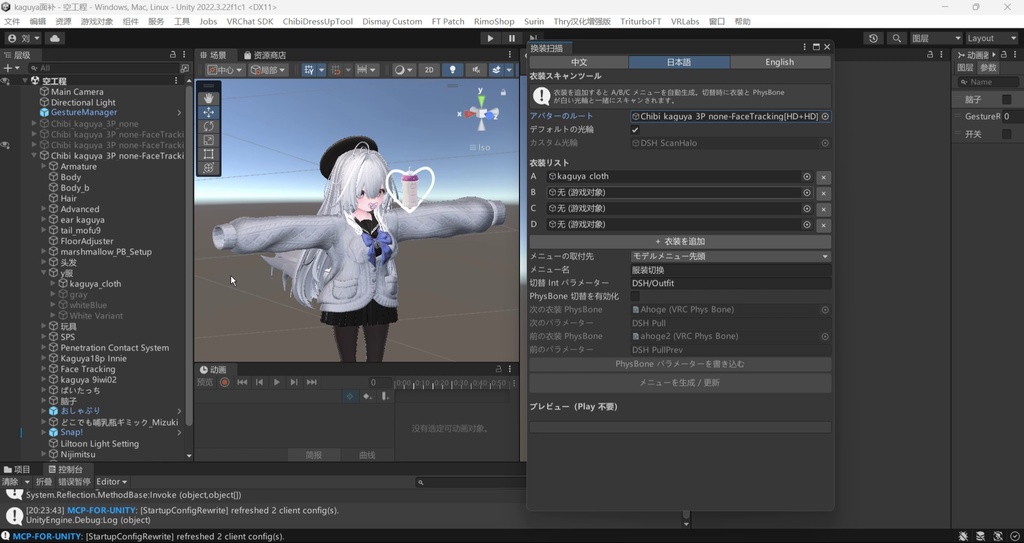Image resolution: width=1024 pixels, height=543 pixels.
Task: Open the 局部 local/global dropdown
Action: (268, 70)
